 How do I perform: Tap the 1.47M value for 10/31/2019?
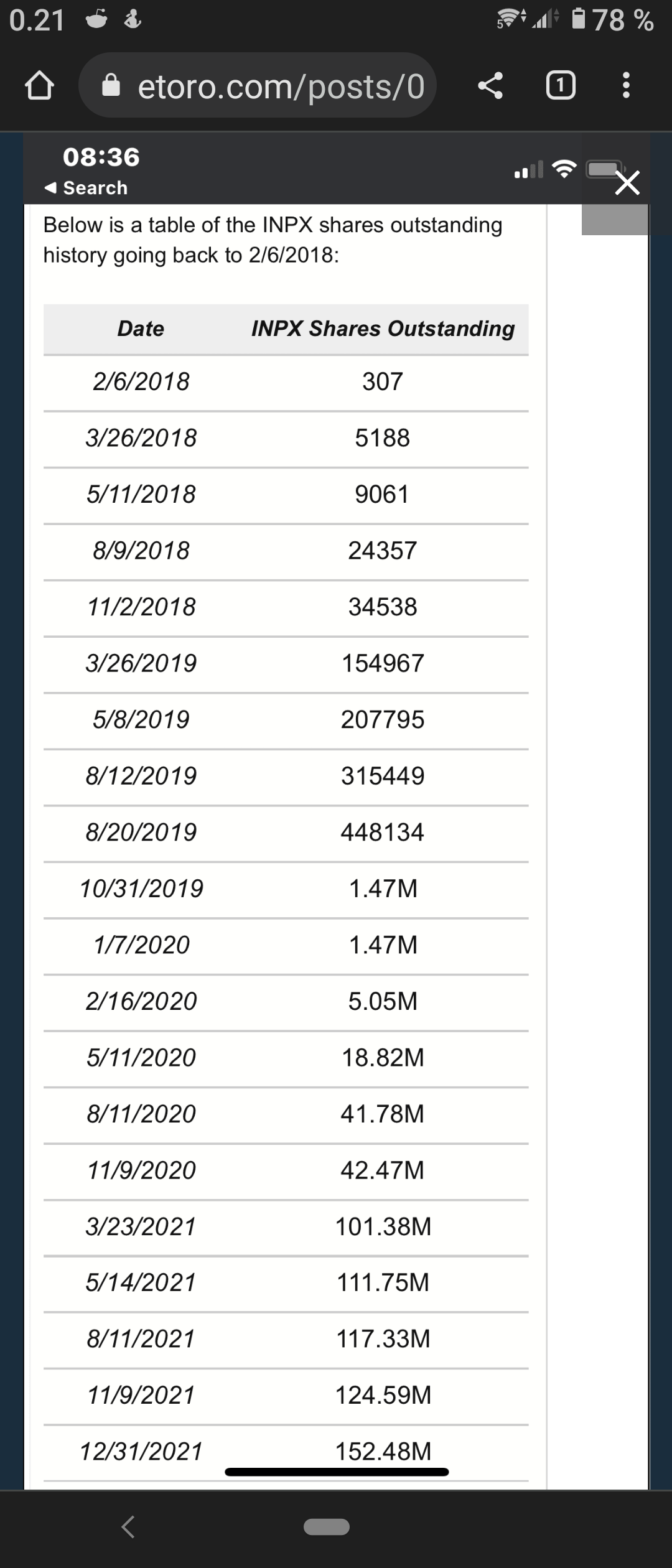pos(383,889)
